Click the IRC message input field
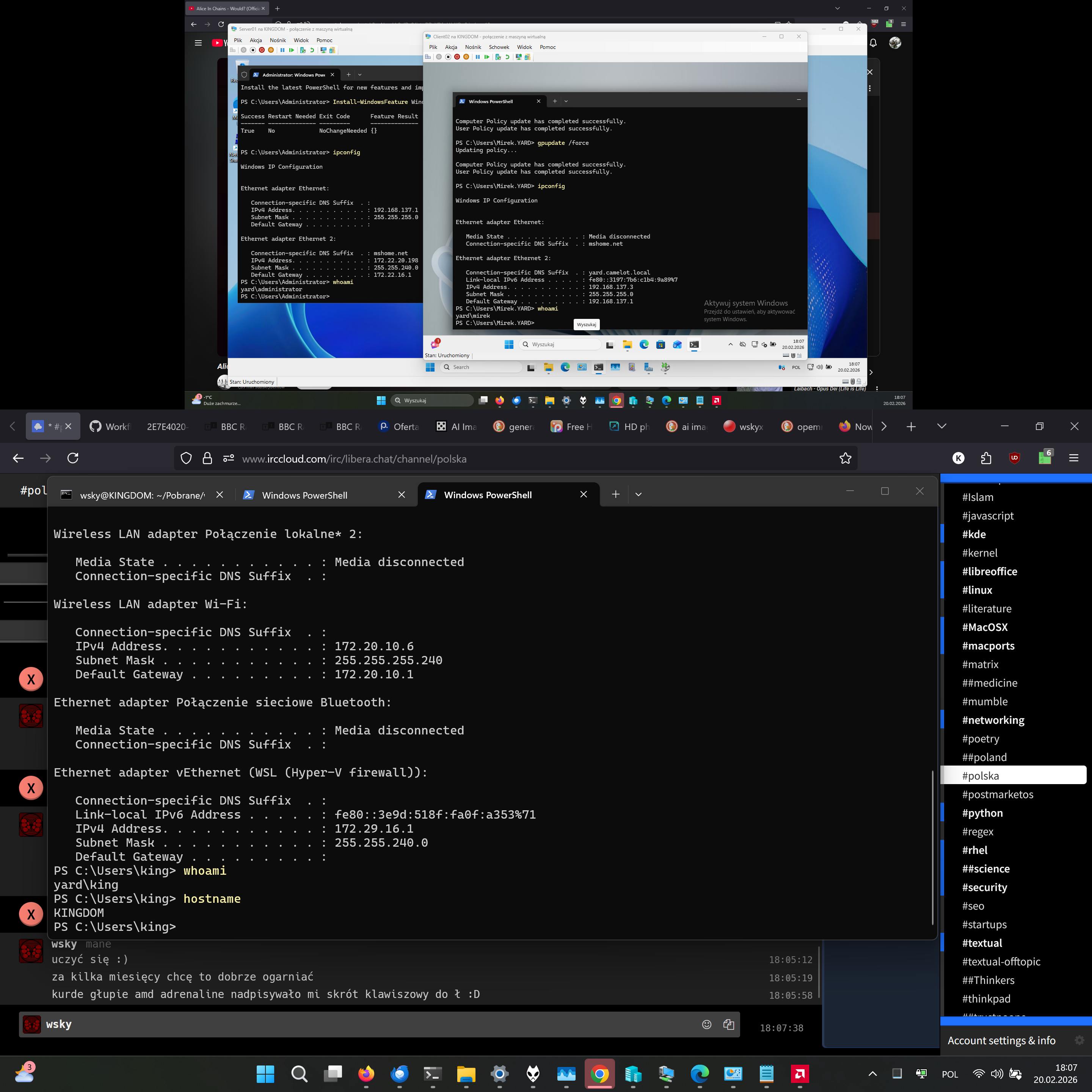This screenshot has width=1092, height=1092. pos(373,1024)
